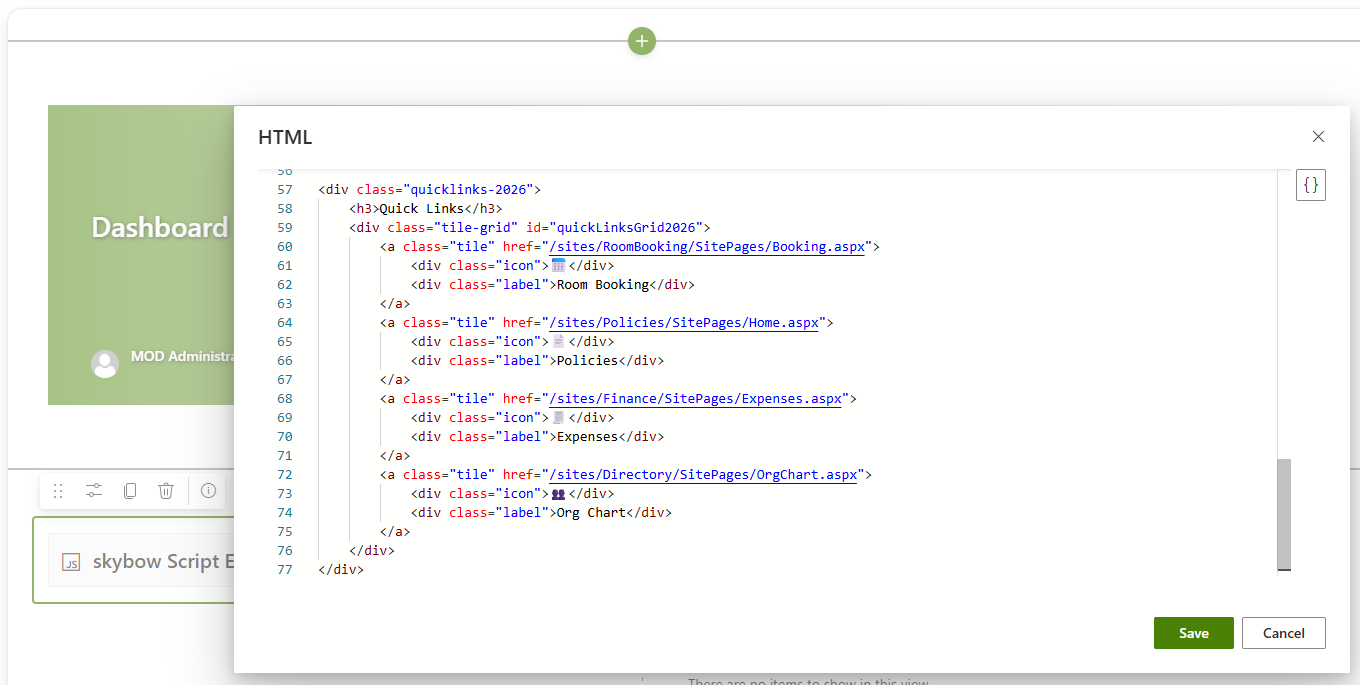
Task: Click the people emoji on line 73
Action: click(x=559, y=493)
